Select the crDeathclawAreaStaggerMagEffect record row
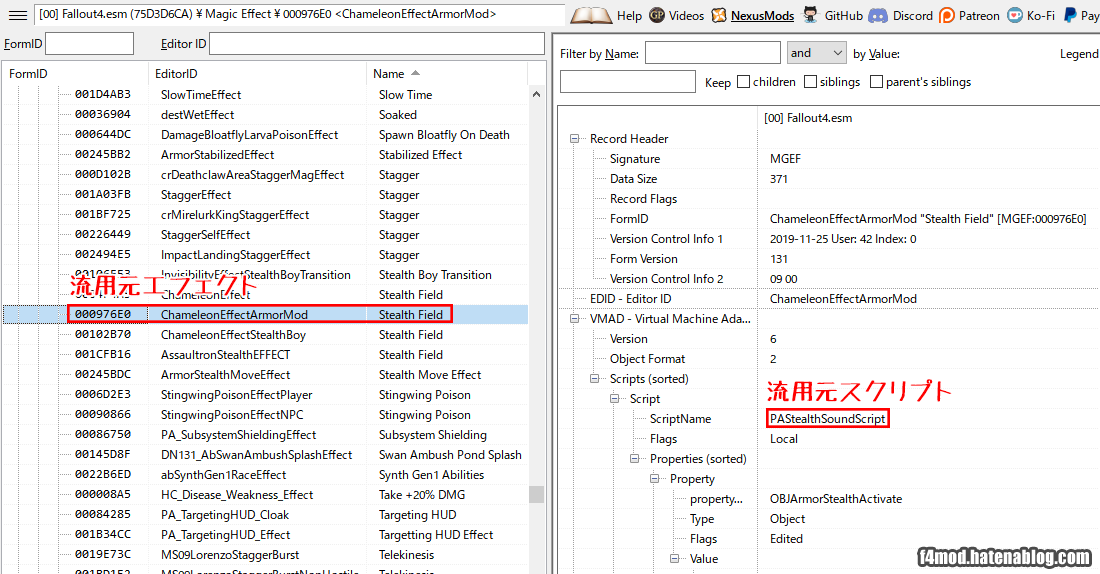 coord(265,175)
